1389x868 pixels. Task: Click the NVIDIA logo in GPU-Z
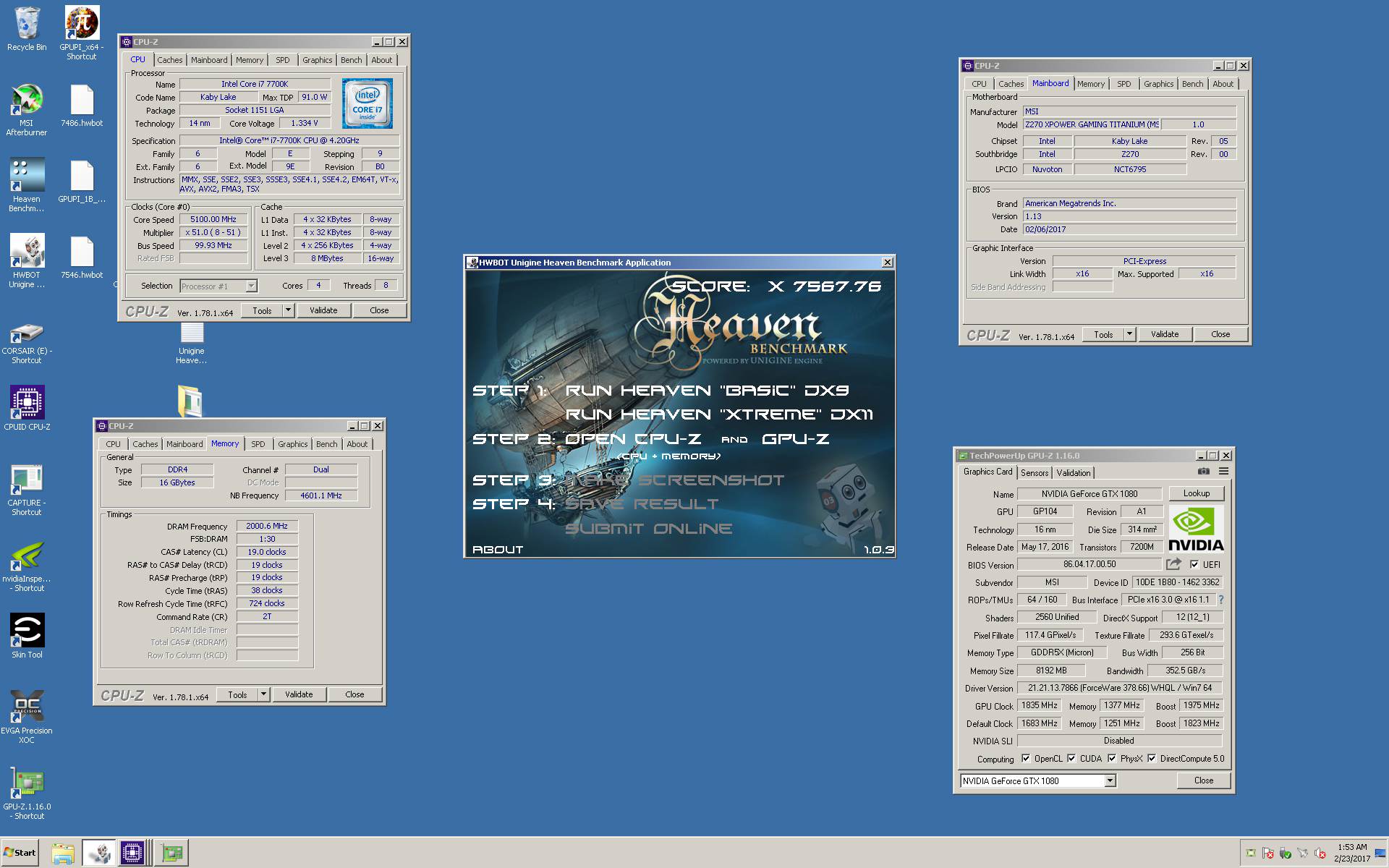(x=1197, y=529)
